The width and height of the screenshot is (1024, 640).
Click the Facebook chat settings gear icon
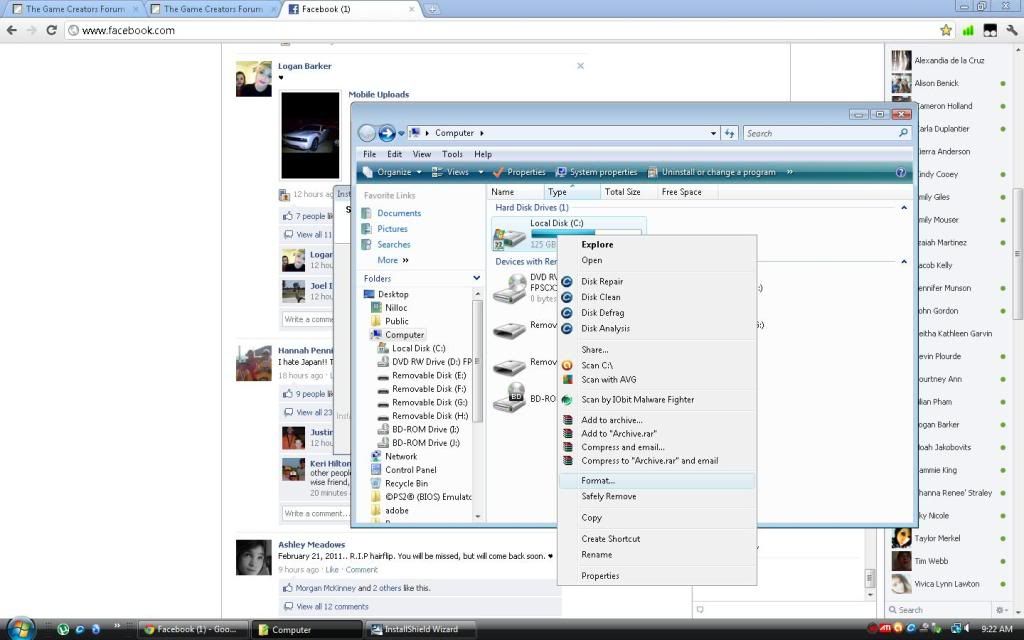click(999, 609)
